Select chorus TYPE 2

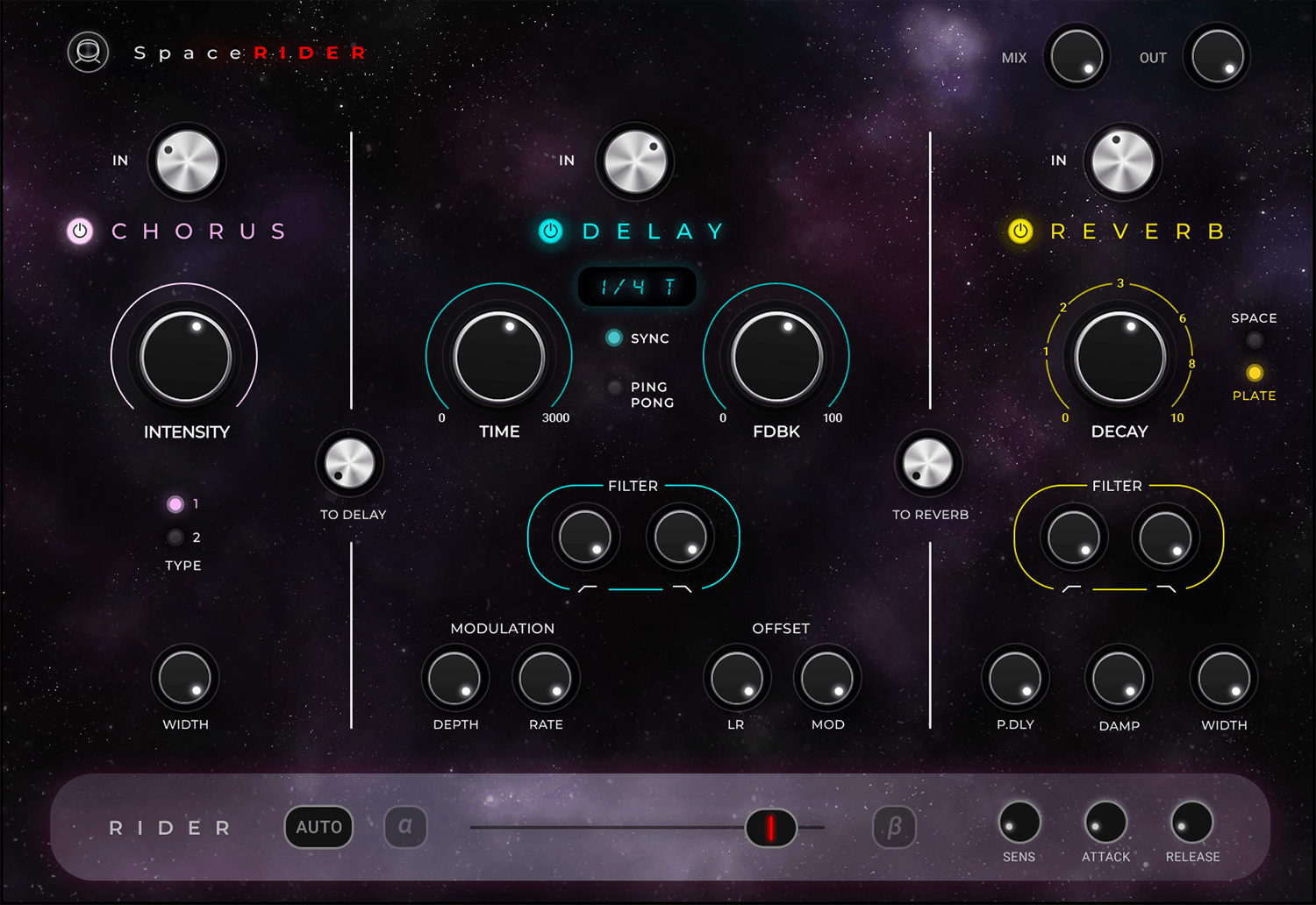tap(175, 537)
